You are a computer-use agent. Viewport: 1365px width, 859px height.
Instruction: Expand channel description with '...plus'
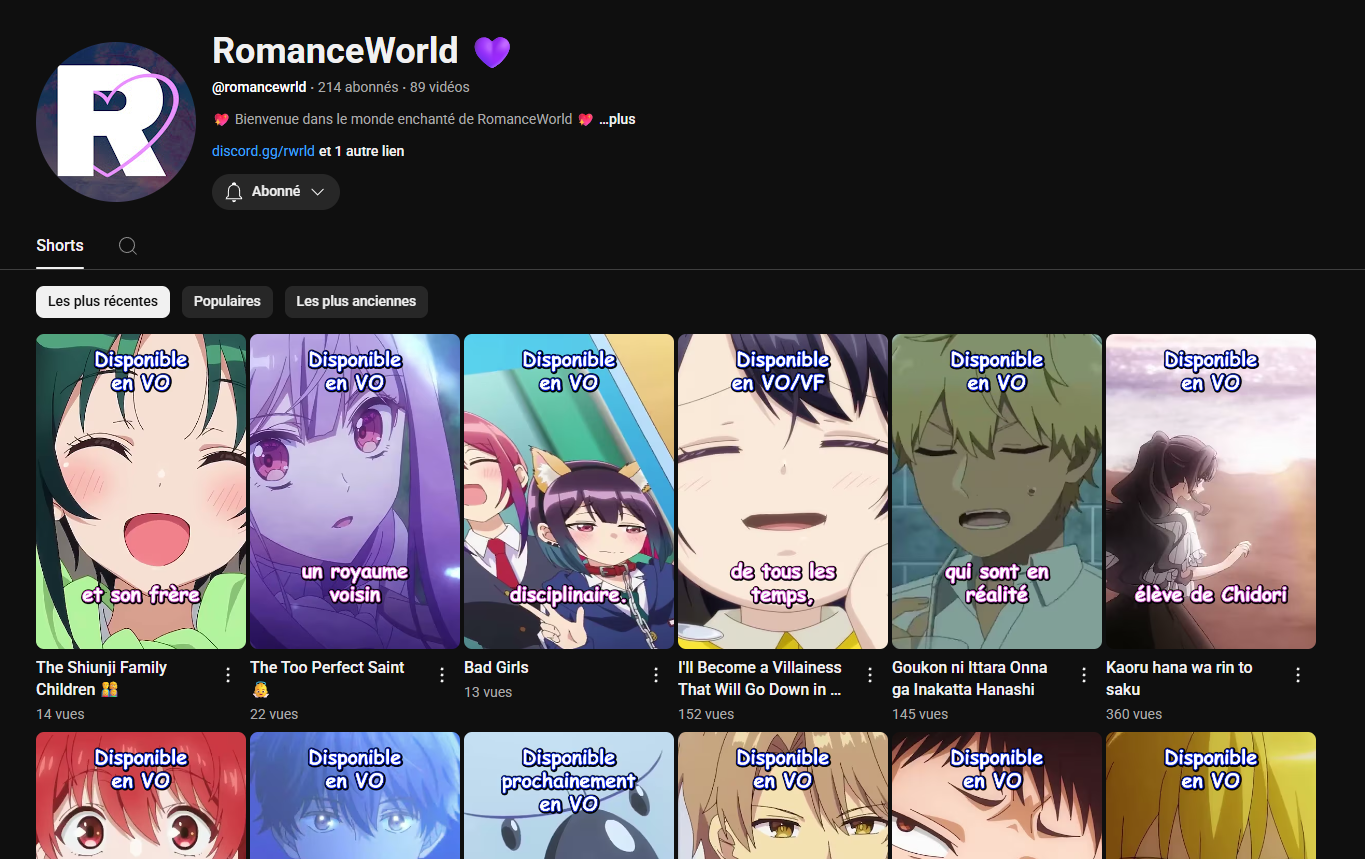tap(617, 119)
